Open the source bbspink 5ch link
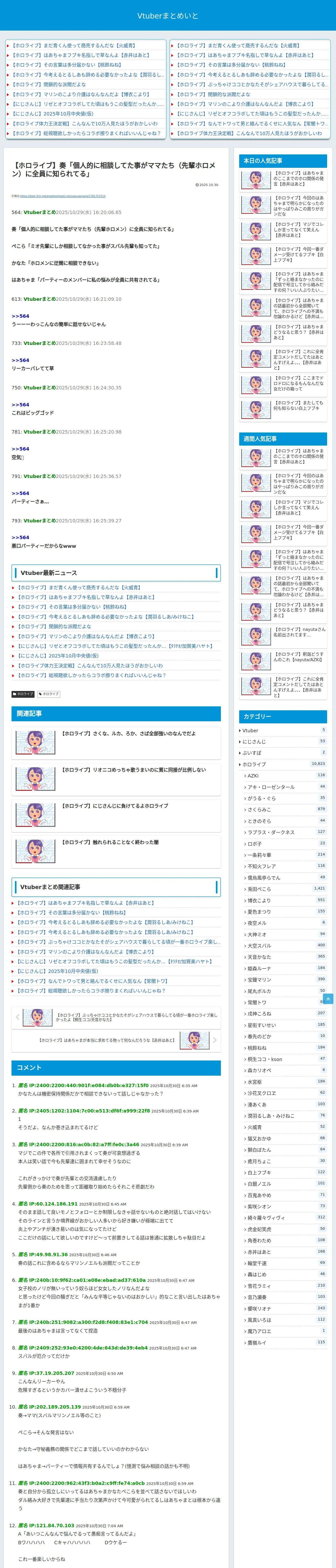Viewport: 336px width, 1568px height. tap(63, 196)
